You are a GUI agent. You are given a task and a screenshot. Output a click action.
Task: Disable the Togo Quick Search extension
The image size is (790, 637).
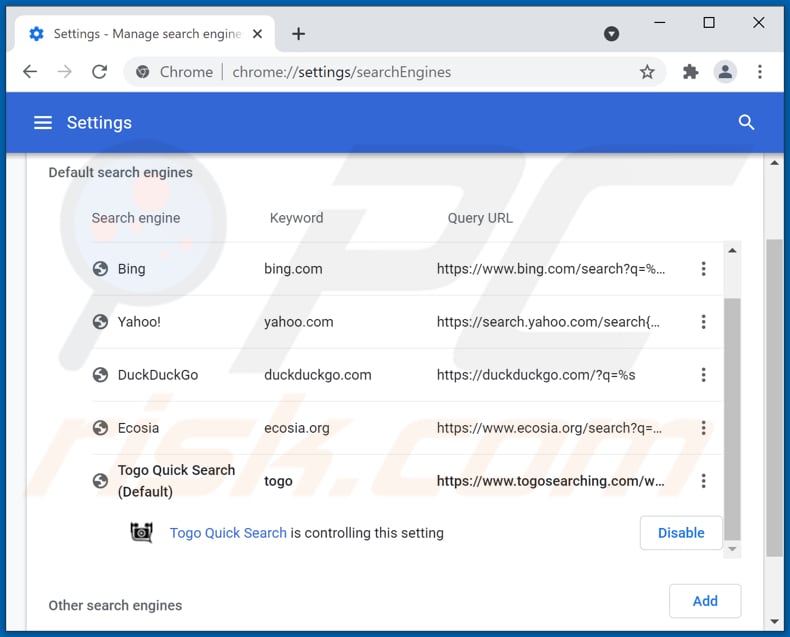(681, 533)
